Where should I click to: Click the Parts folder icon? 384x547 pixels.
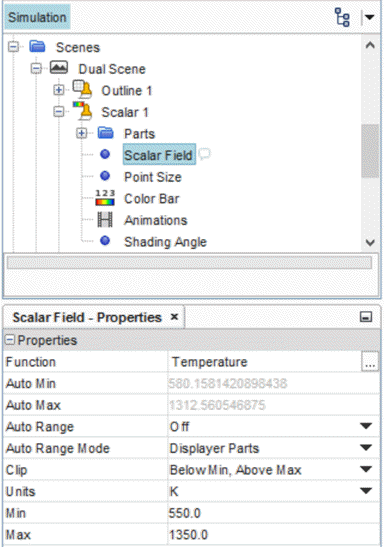pos(106,133)
